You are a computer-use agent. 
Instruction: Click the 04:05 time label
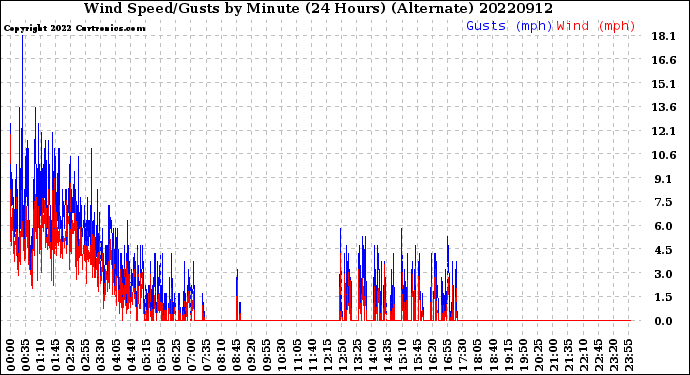point(116,355)
